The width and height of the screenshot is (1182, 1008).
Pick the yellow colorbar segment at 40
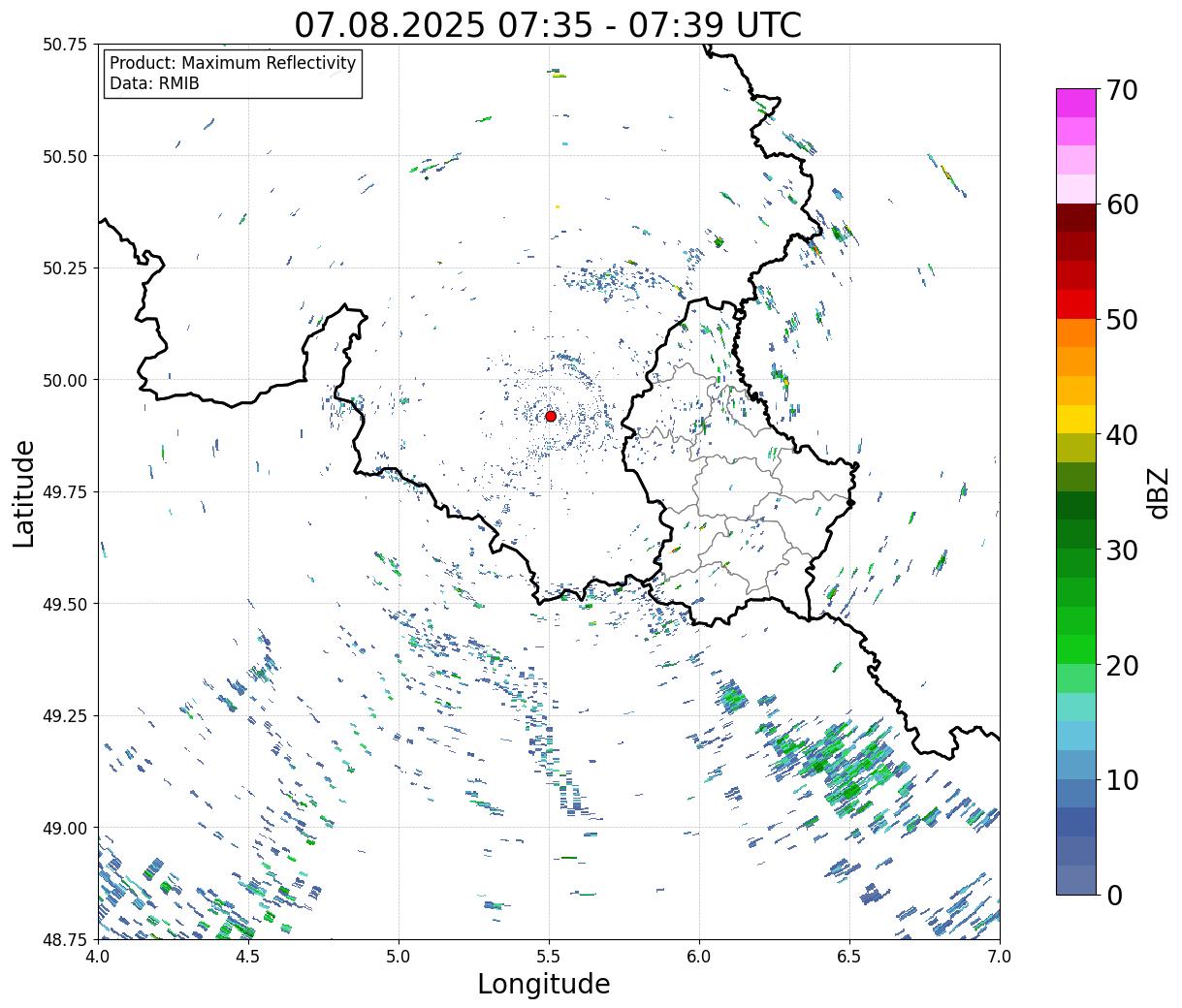1076,420
